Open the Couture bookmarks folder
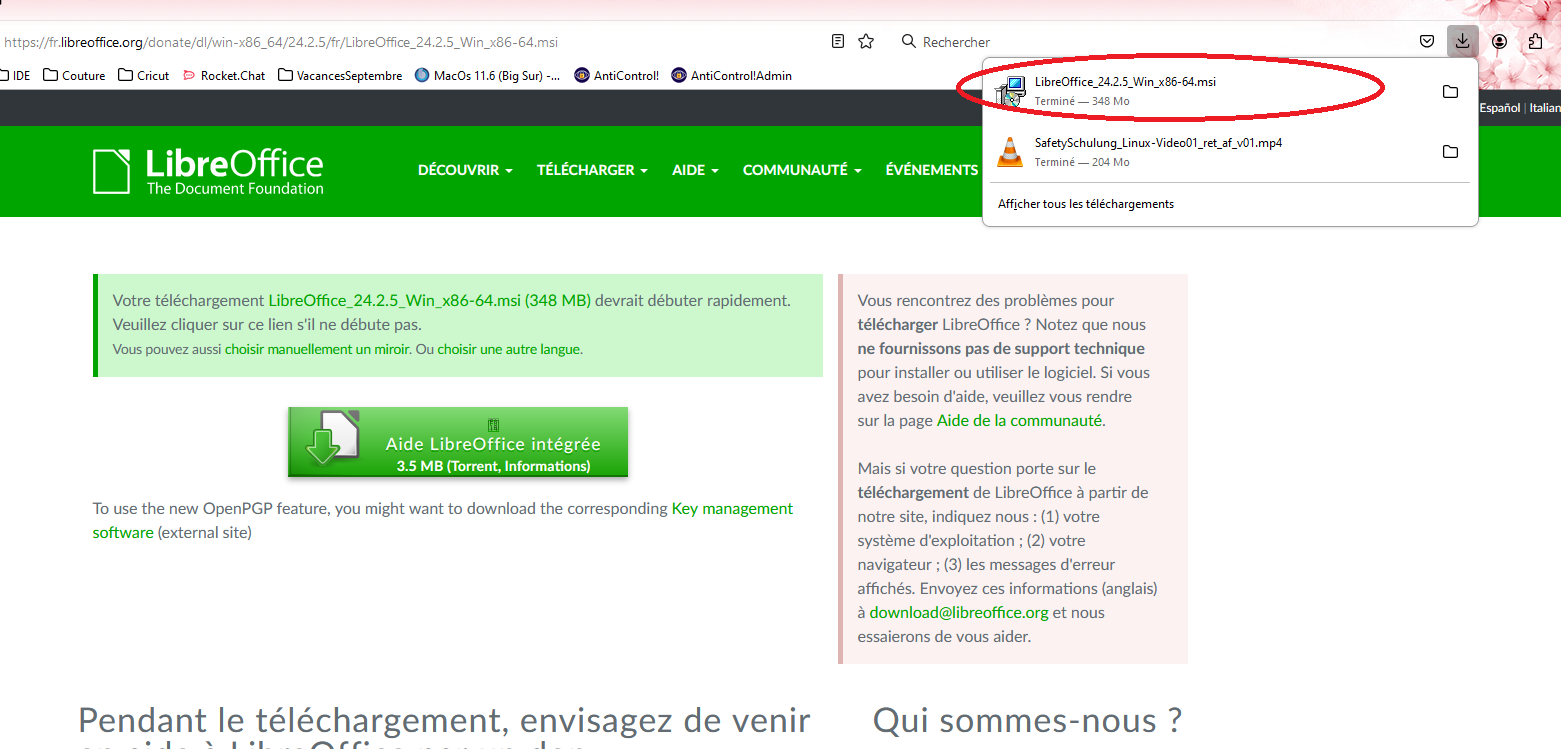Image resolution: width=1561 pixels, height=749 pixels. click(x=74, y=75)
